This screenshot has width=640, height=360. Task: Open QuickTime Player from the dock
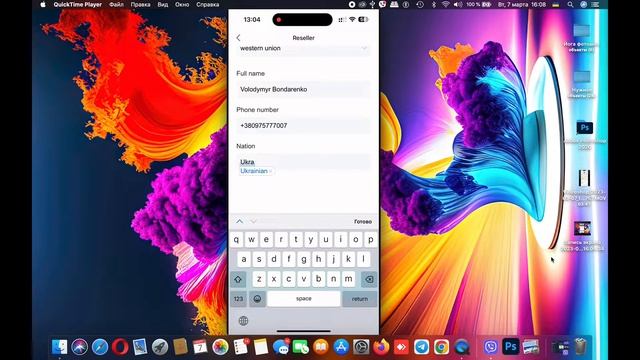coord(462,347)
